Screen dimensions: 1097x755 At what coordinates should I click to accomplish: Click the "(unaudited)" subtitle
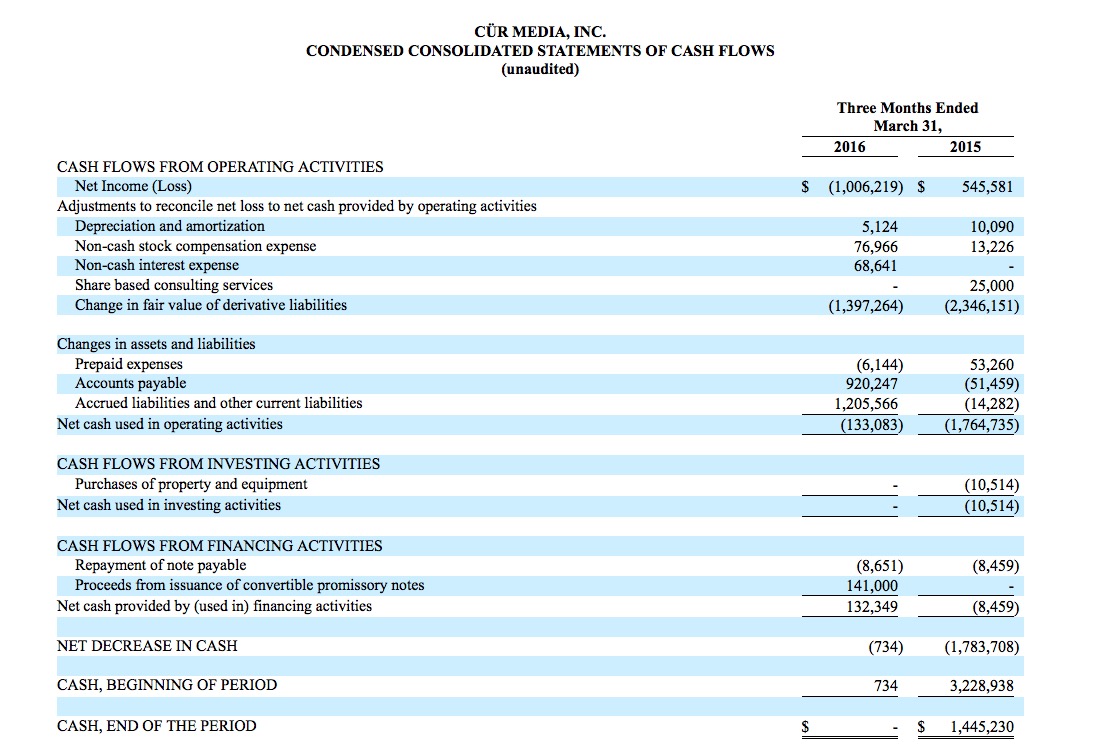[x=540, y=69]
